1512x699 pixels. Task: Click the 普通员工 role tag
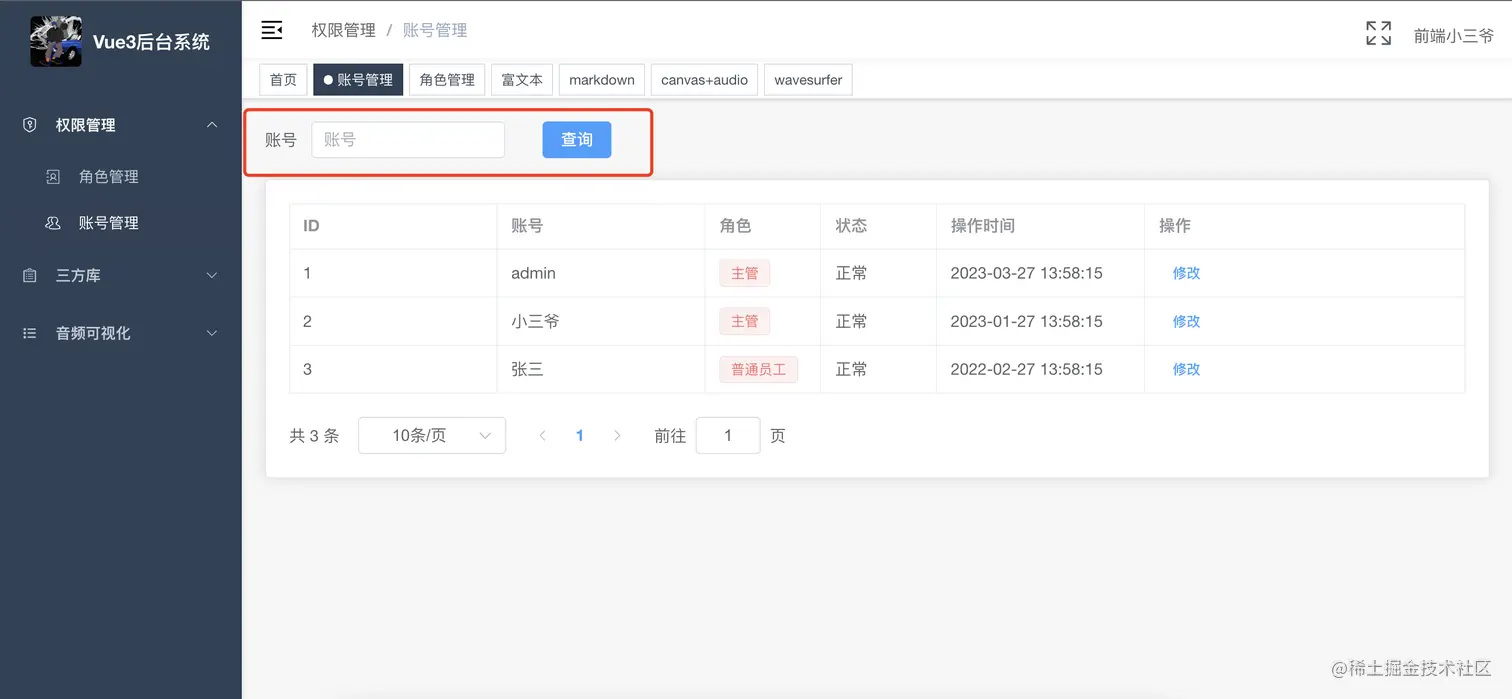(x=759, y=369)
